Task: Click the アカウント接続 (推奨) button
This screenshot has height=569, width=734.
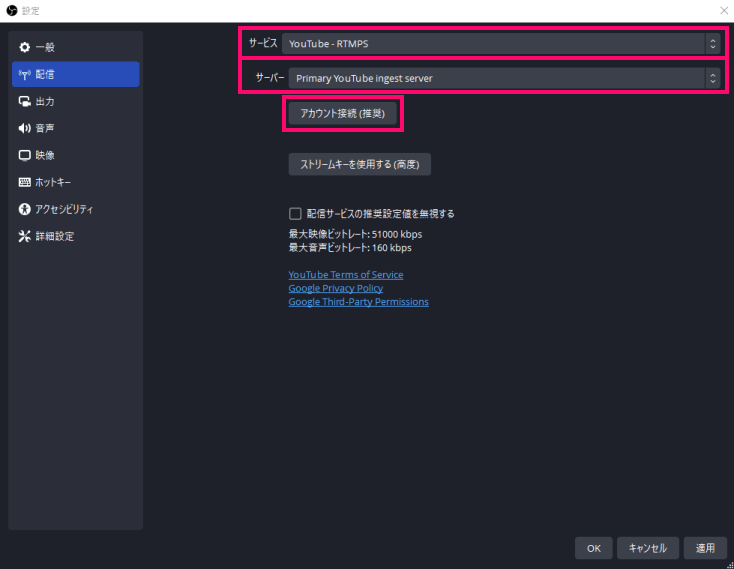Action: click(343, 113)
